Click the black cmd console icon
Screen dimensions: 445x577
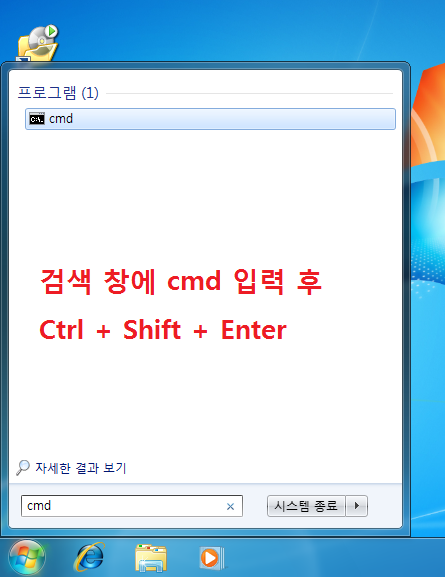tap(37, 119)
